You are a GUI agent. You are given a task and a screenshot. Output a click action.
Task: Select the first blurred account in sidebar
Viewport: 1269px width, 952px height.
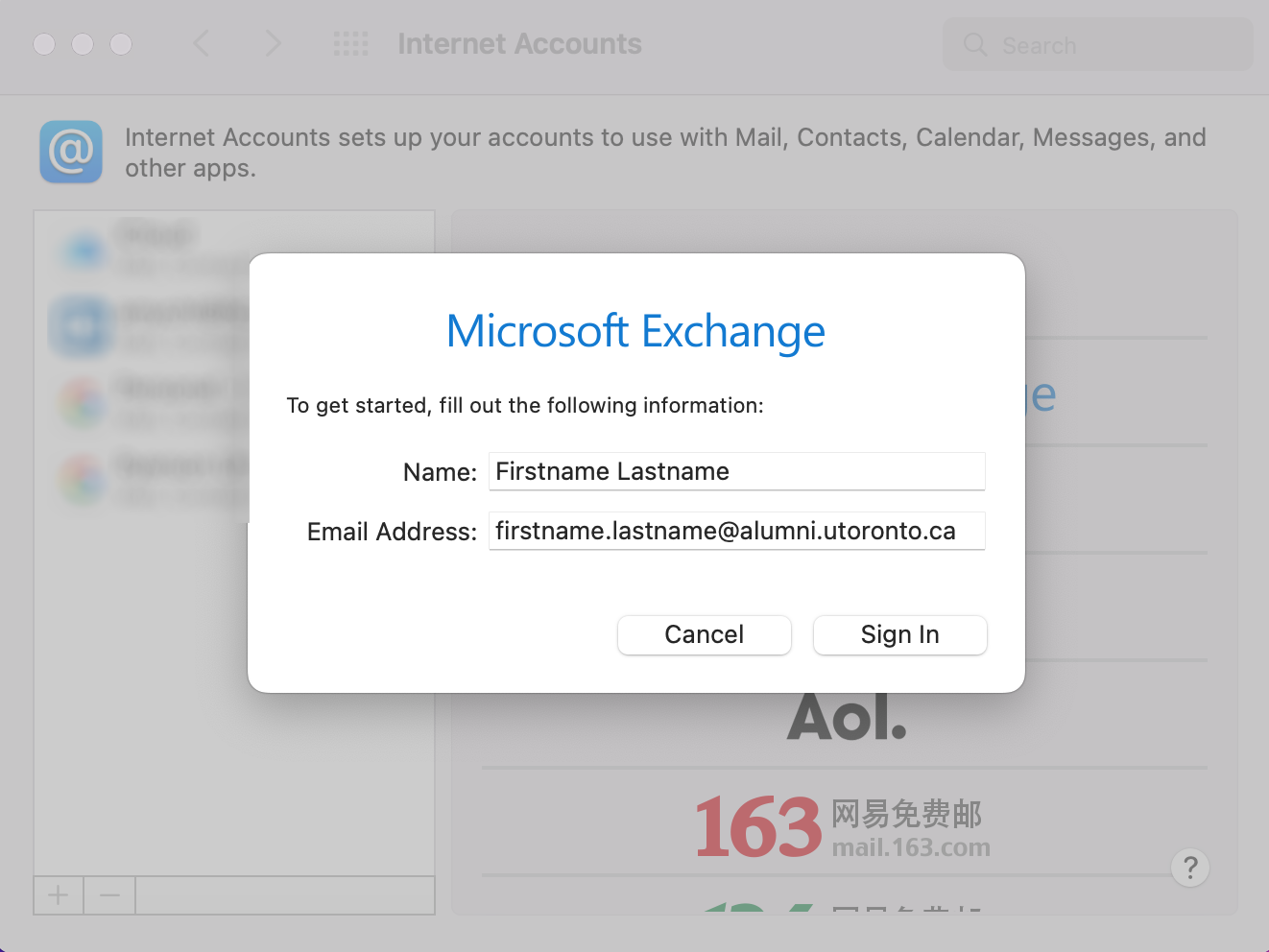point(149,248)
